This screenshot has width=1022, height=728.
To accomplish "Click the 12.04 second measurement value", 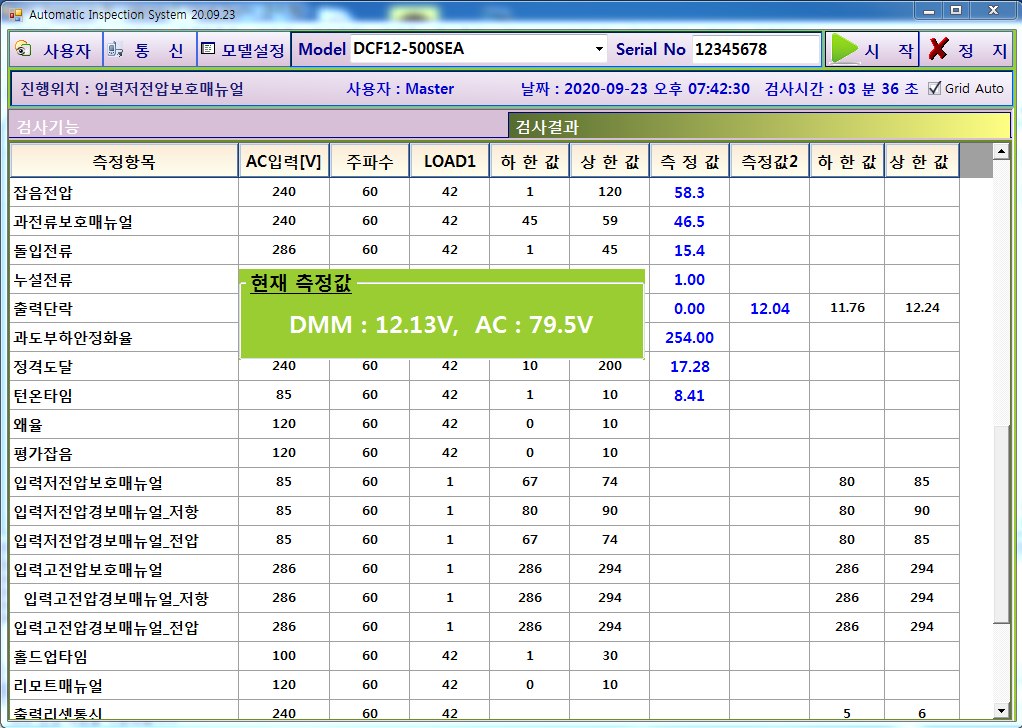I will point(770,308).
